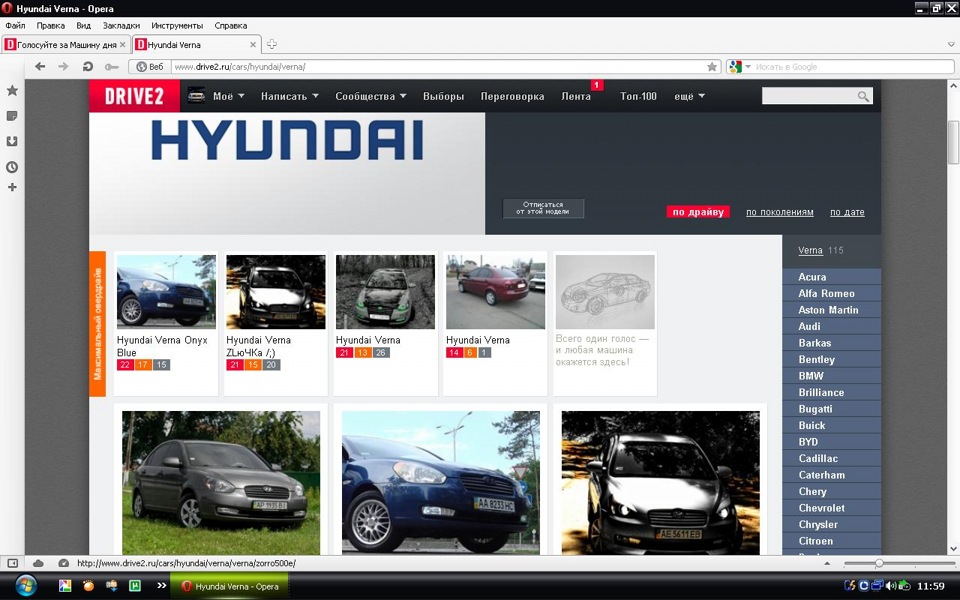Open the 'Правка' menu
960x600 pixels.
tap(50, 26)
